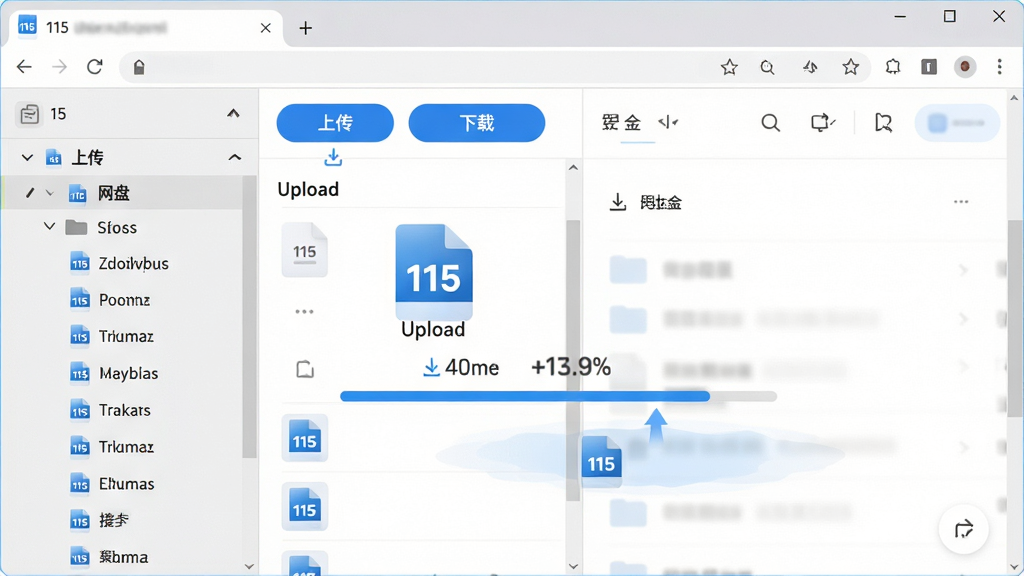The height and width of the screenshot is (576, 1024).
Task: Select the 网盘 item in the sidebar tree
Action: click(122, 193)
